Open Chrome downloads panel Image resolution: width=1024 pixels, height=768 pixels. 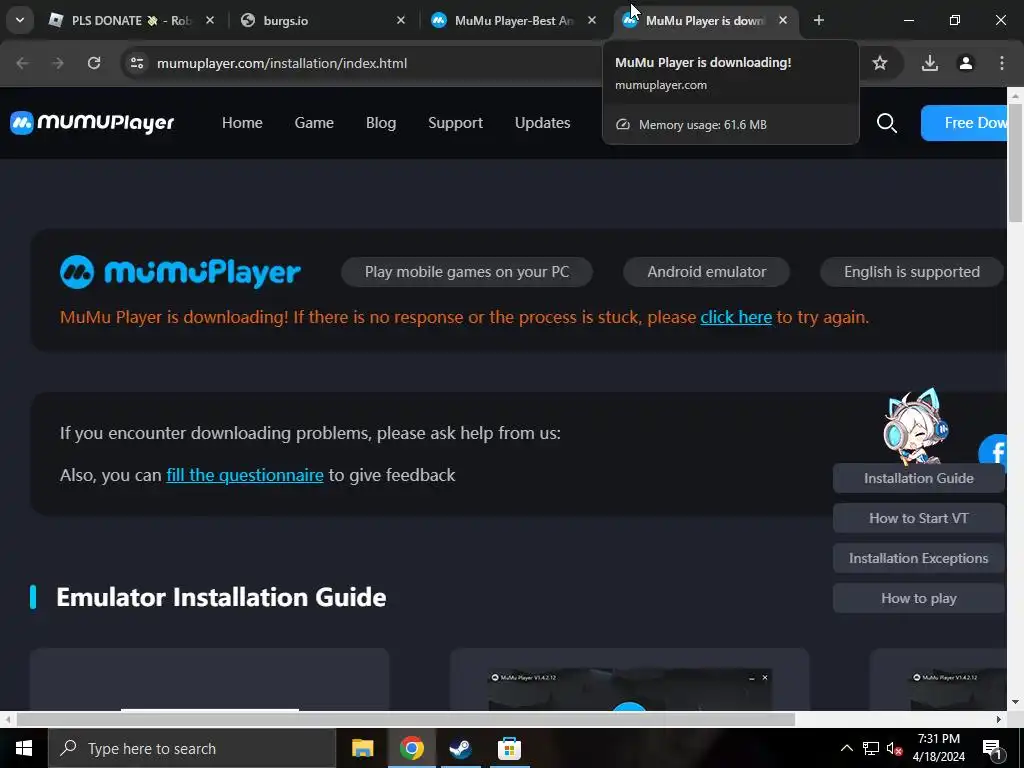click(x=929, y=63)
